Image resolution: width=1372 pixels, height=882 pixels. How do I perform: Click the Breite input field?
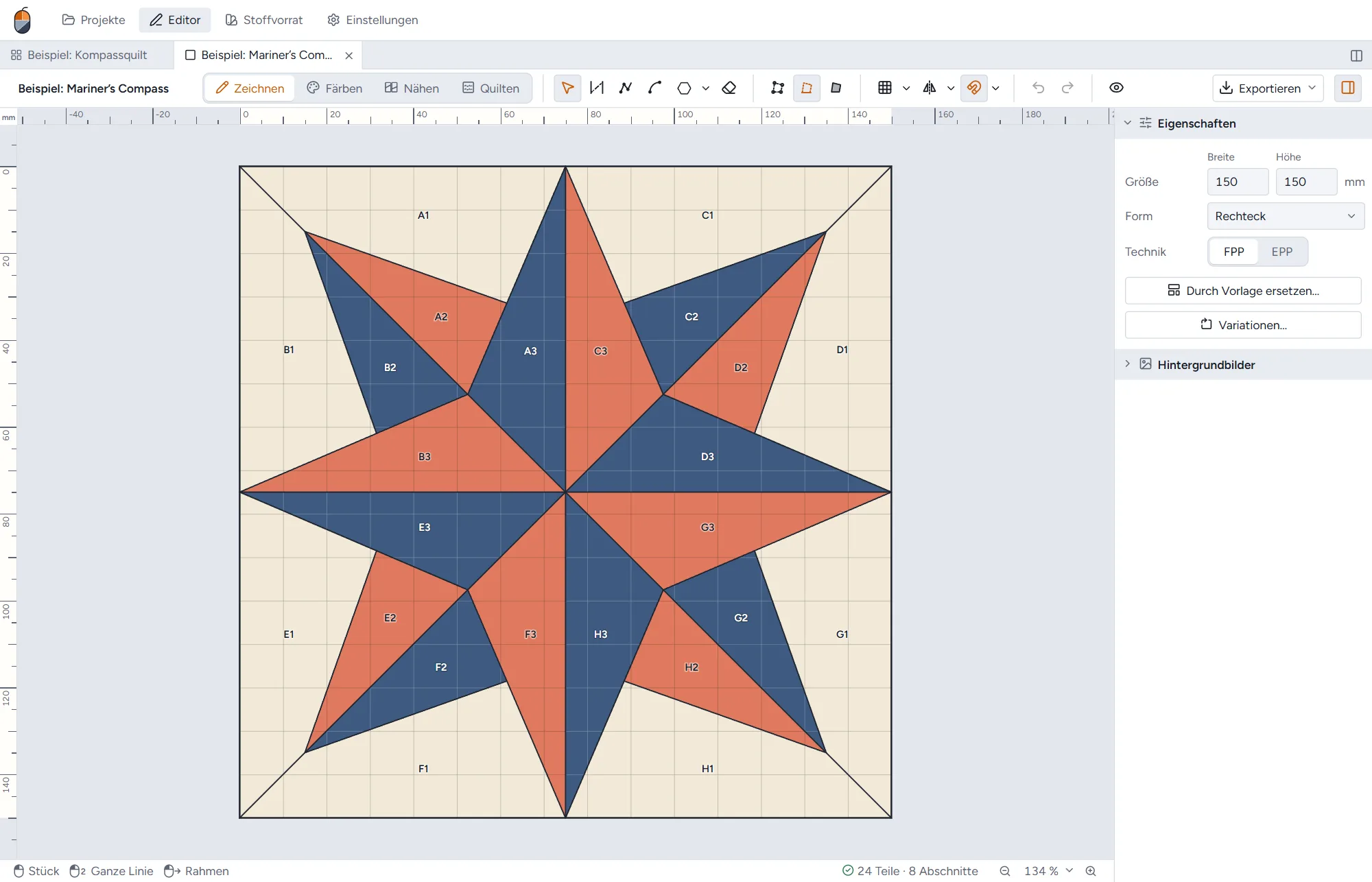point(1238,182)
